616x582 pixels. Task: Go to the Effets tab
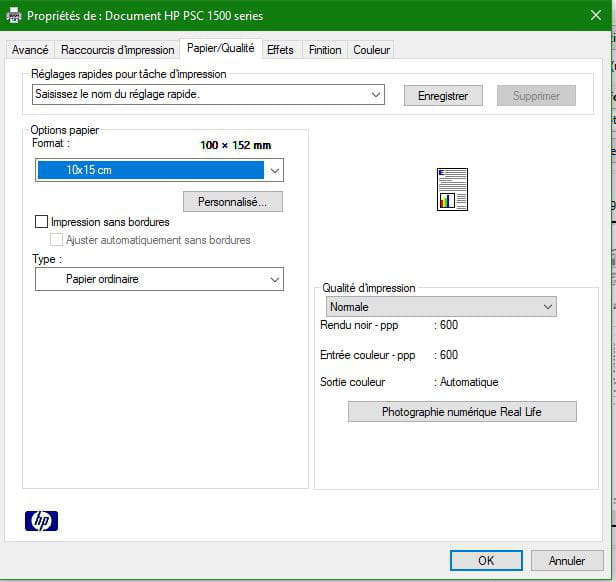280,50
